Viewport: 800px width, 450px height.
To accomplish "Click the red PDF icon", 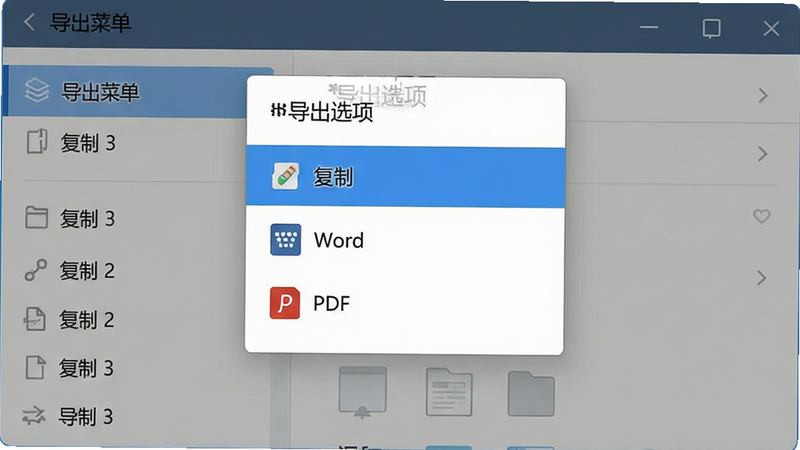I will pyautogui.click(x=285, y=303).
